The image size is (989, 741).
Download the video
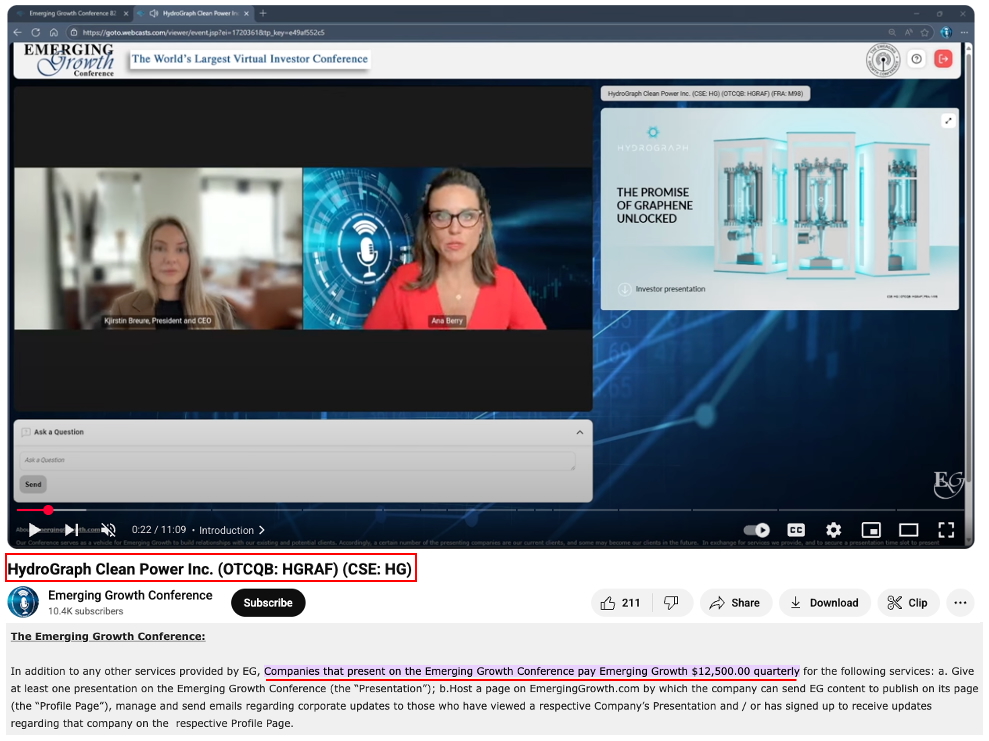824,603
